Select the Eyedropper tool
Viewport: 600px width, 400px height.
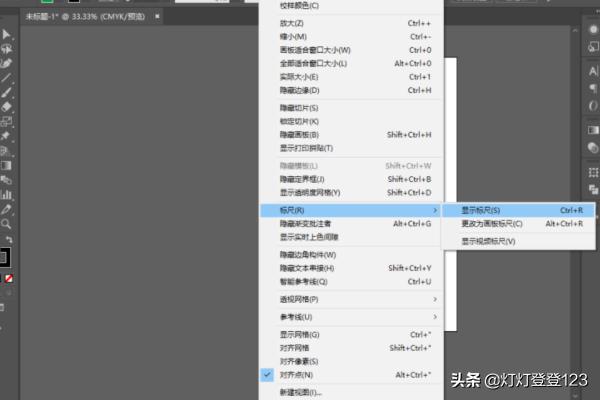[7, 210]
